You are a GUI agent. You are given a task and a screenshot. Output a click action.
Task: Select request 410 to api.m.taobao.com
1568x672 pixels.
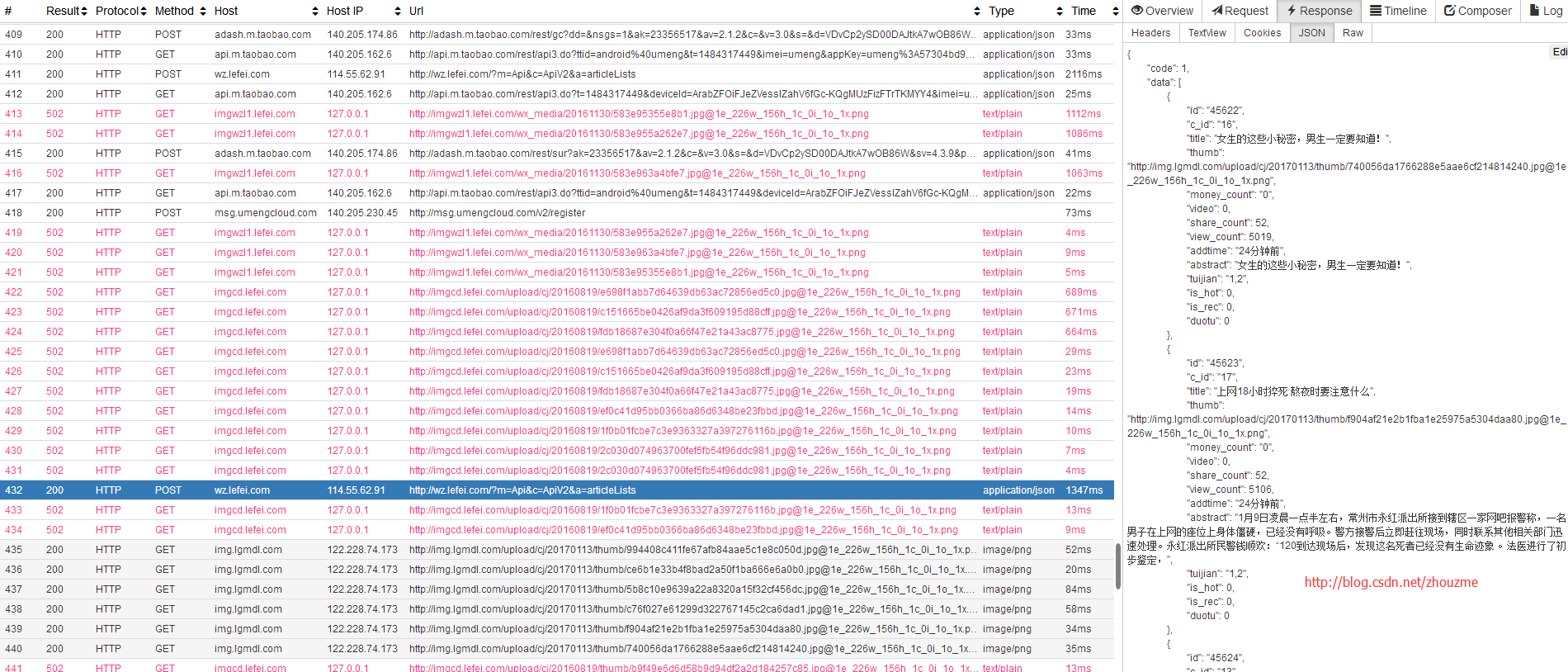tap(557, 54)
